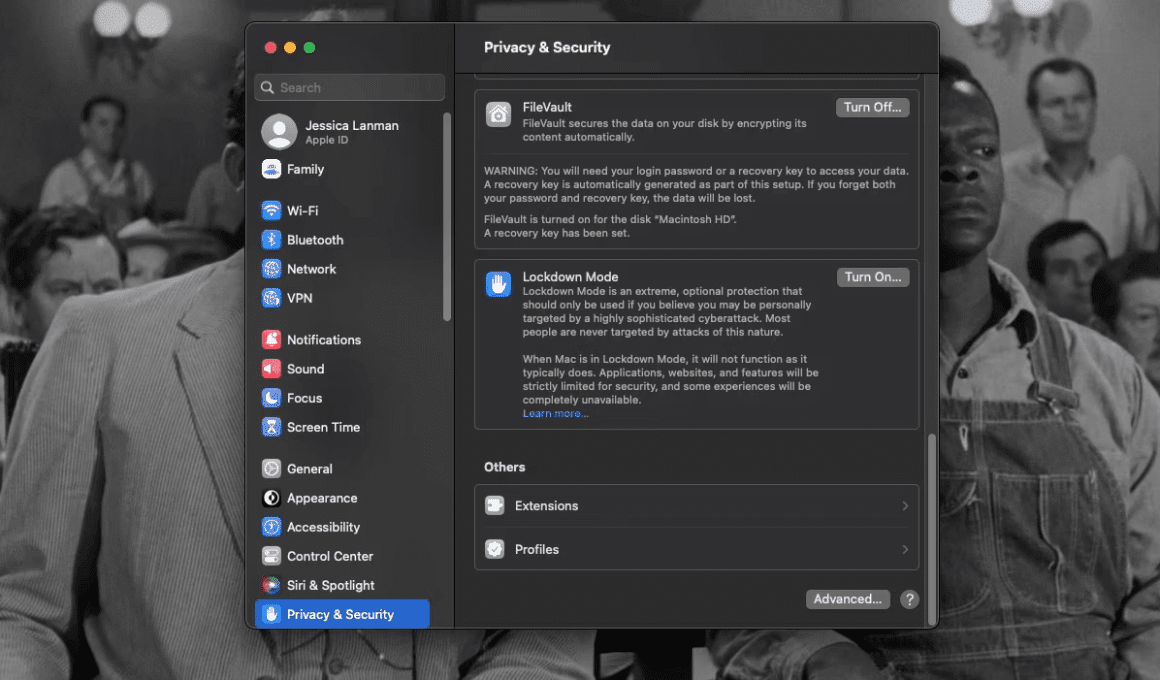Click the Others section heading
This screenshot has height=680, width=1160.
[505, 467]
